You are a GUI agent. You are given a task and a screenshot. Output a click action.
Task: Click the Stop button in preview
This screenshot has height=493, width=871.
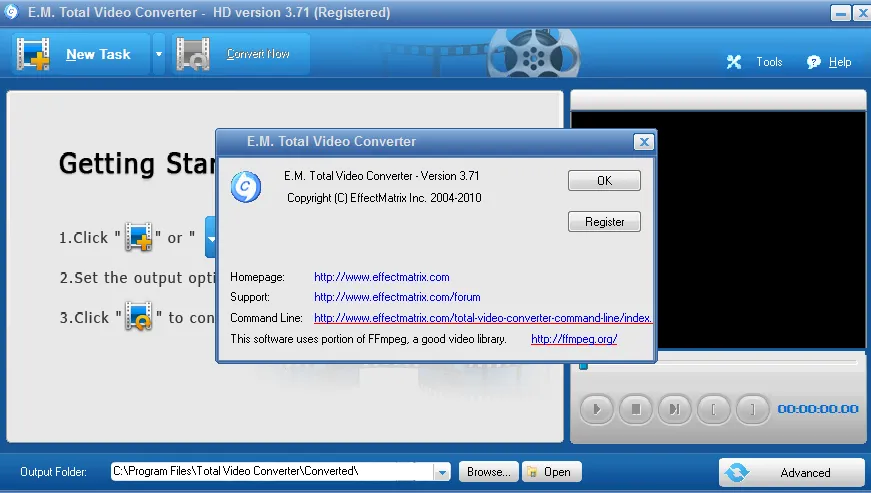[x=635, y=409]
